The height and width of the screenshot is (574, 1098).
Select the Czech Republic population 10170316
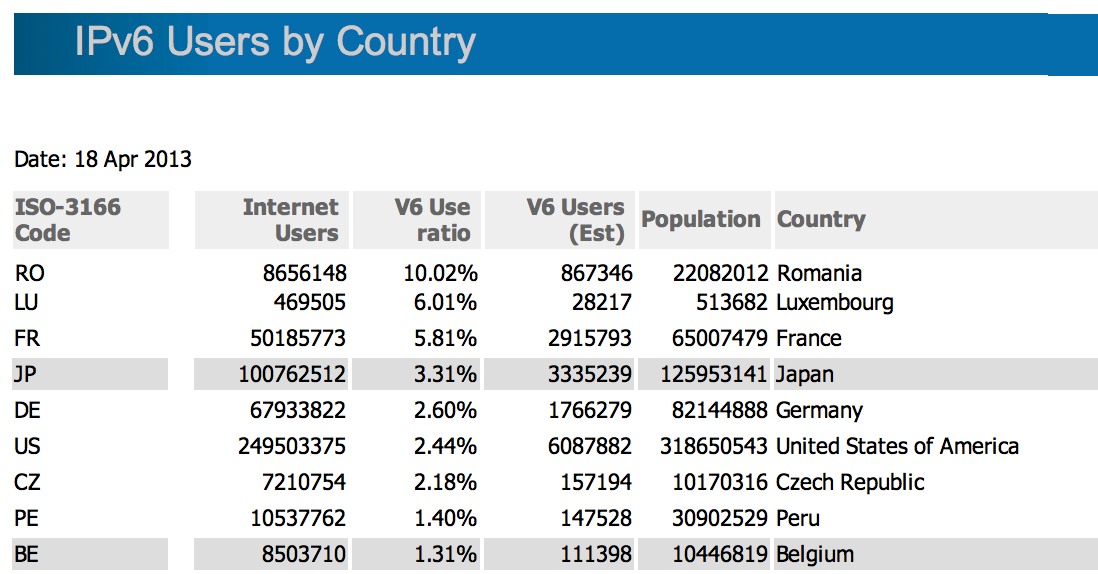719,482
